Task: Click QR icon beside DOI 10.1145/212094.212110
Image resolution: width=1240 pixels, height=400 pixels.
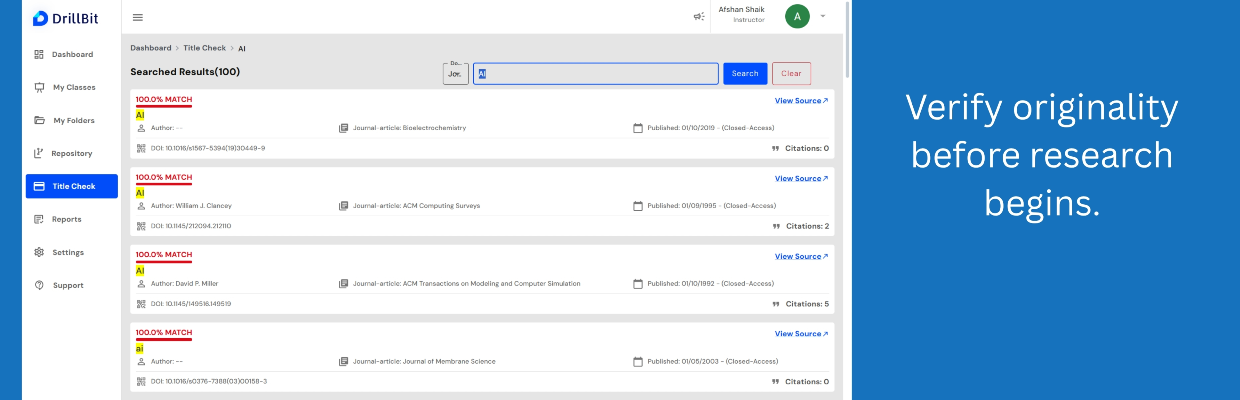Action: 141,226
